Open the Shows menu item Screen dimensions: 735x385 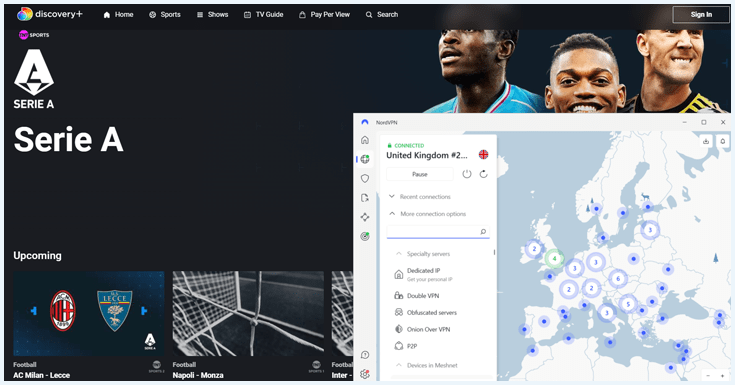pyautogui.click(x=212, y=15)
